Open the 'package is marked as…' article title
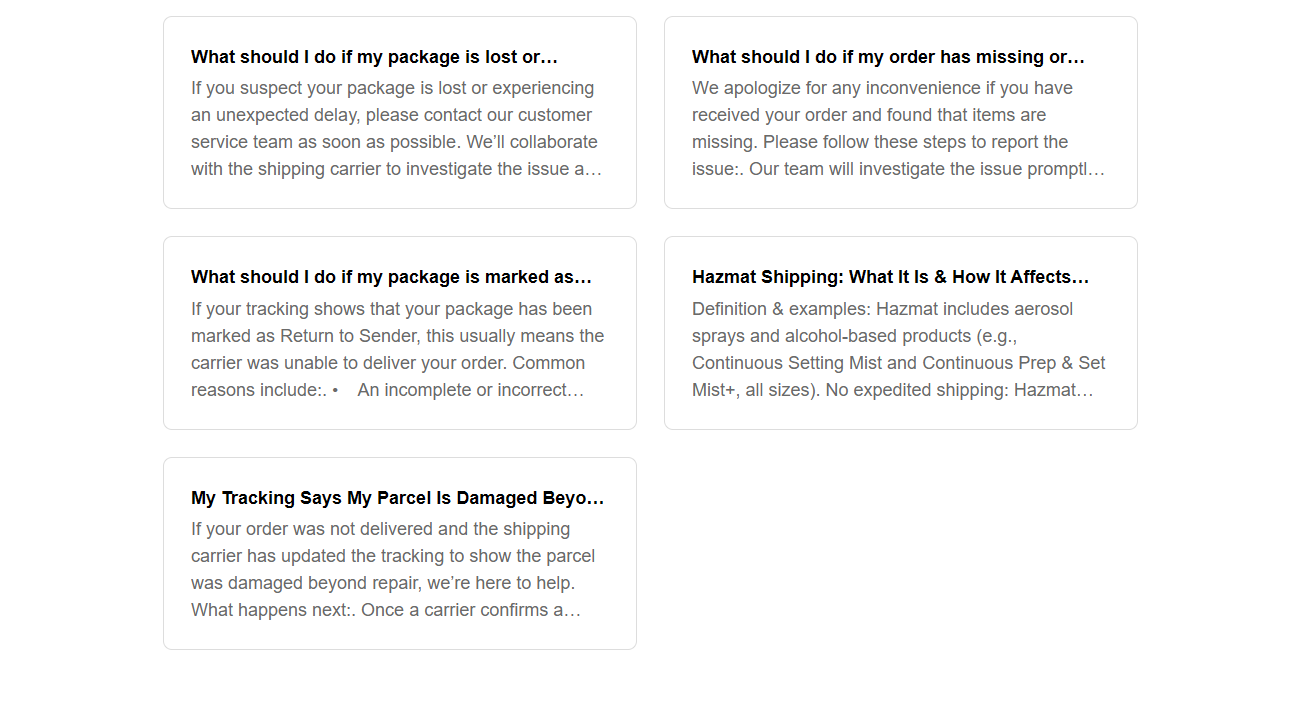Viewport: 1296px width, 711px height. pyautogui.click(x=391, y=277)
